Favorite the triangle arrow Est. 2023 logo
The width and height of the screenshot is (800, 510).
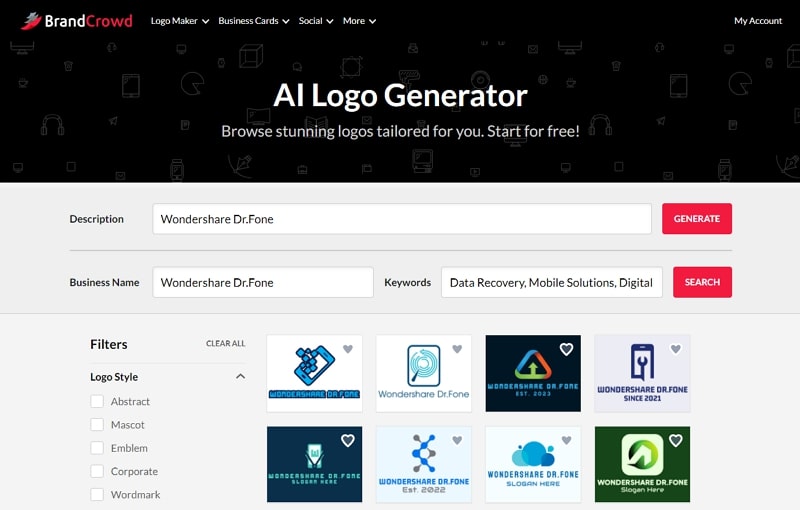(x=566, y=349)
